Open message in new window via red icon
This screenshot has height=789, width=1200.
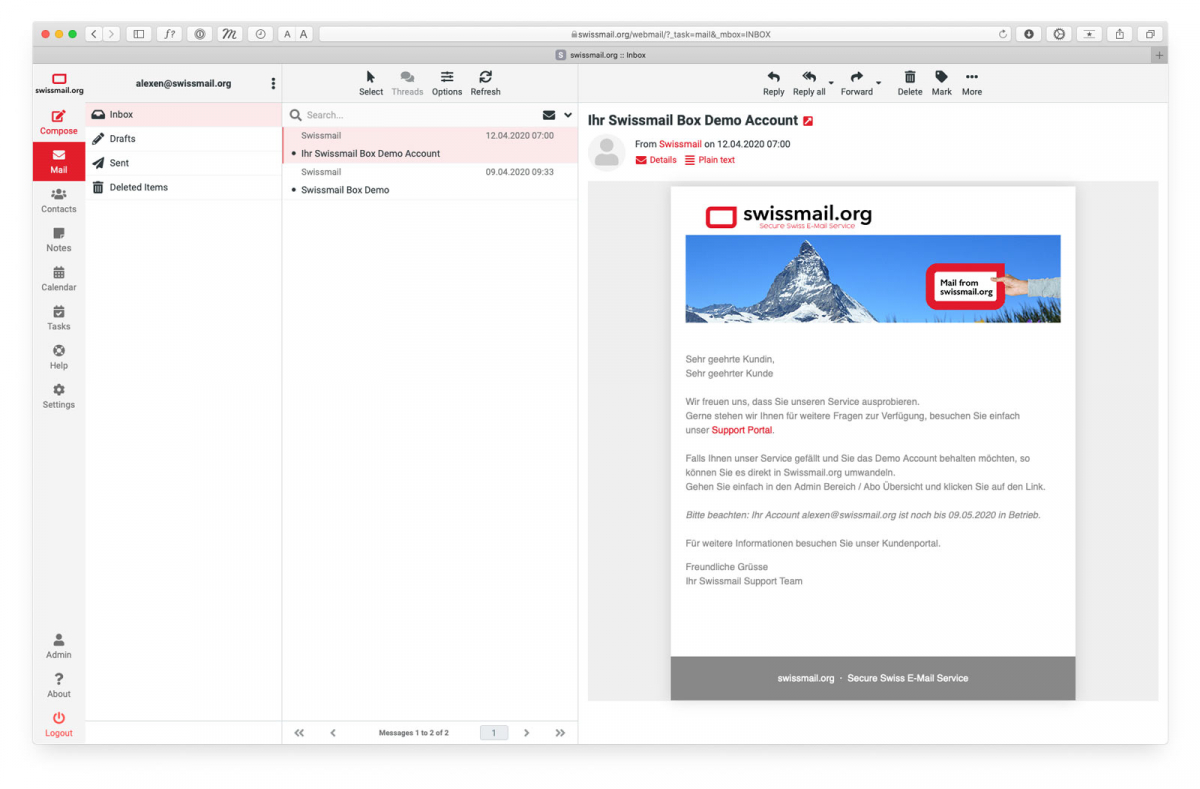point(808,121)
